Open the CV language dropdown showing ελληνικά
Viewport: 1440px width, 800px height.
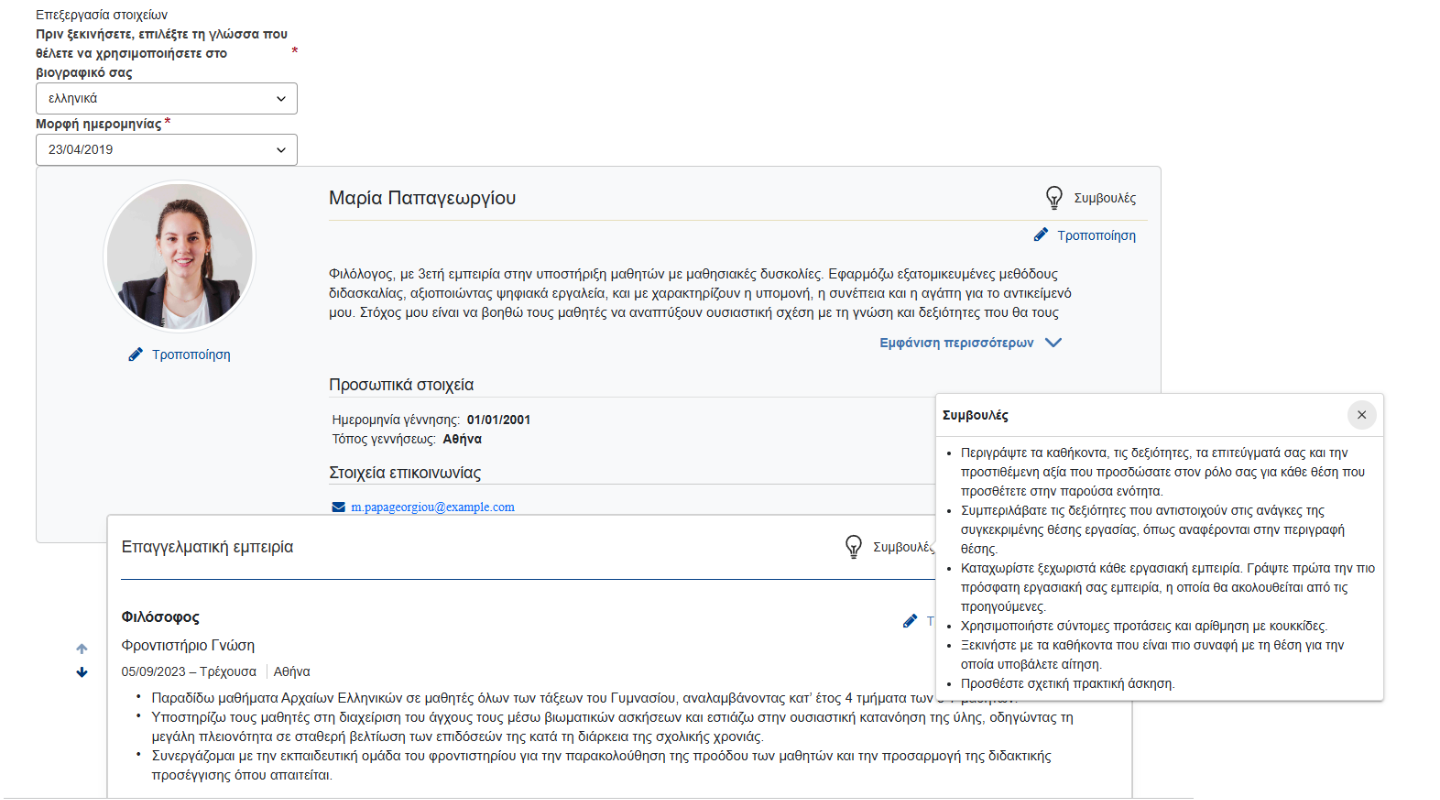(166, 99)
